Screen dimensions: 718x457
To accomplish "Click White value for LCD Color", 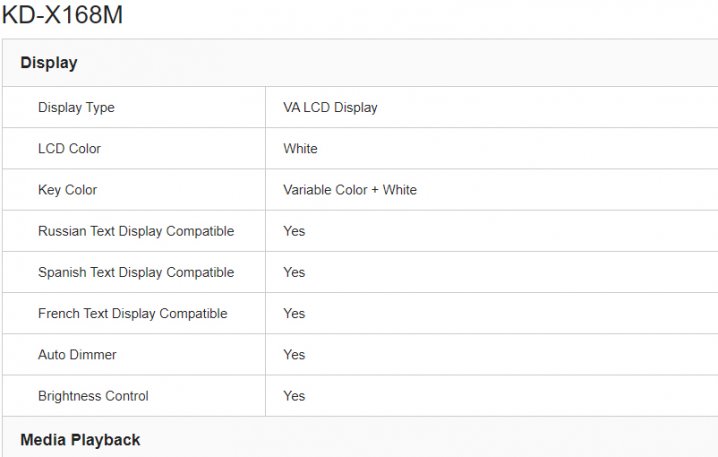I will 300,149.
